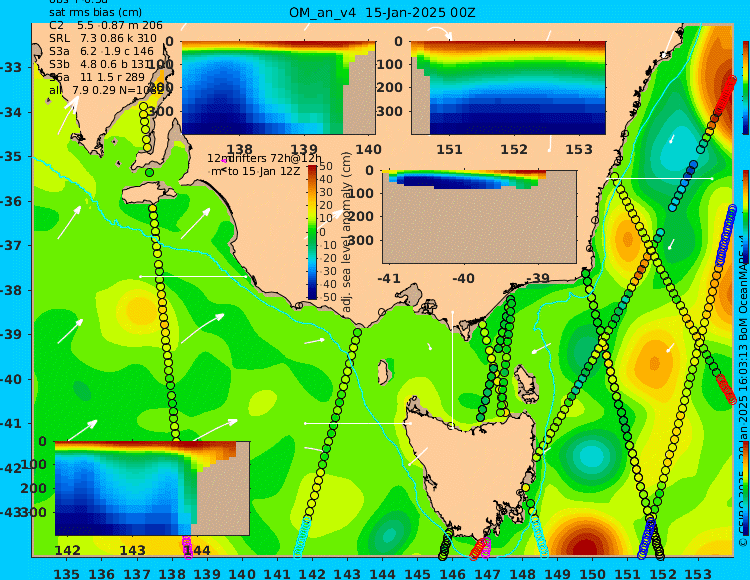Viewport: 750px width, 580px height.
Task: Click the S3b 4.8 0.6 b 131 row
Action: (x=100, y=64)
